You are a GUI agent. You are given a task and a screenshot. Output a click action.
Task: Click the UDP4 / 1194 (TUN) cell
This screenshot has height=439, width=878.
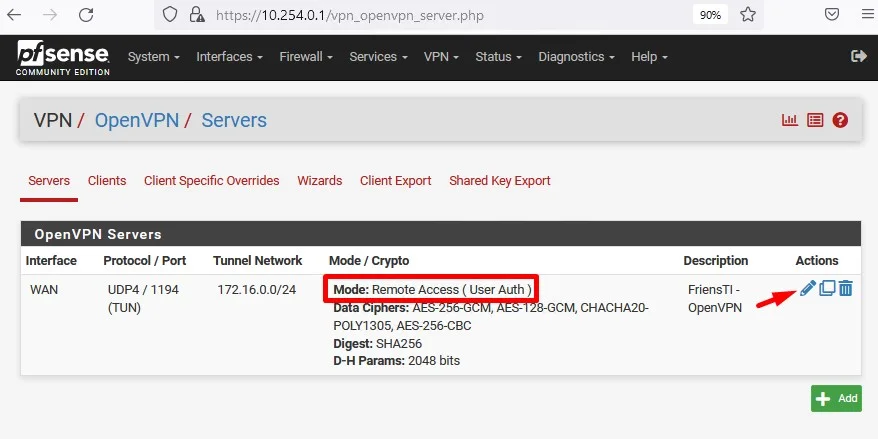pyautogui.click(x=143, y=298)
